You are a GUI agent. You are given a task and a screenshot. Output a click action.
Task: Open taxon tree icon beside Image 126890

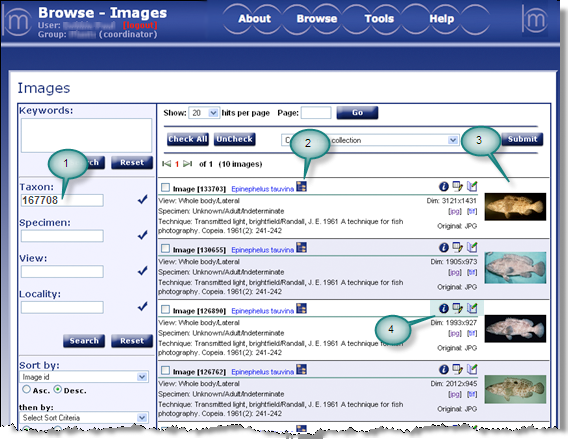click(301, 309)
